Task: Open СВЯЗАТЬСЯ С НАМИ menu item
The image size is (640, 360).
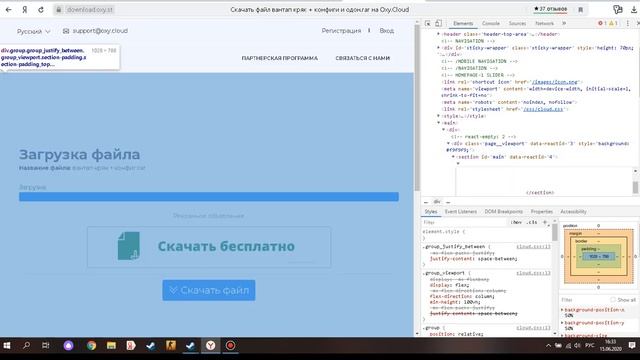Action: (x=362, y=58)
